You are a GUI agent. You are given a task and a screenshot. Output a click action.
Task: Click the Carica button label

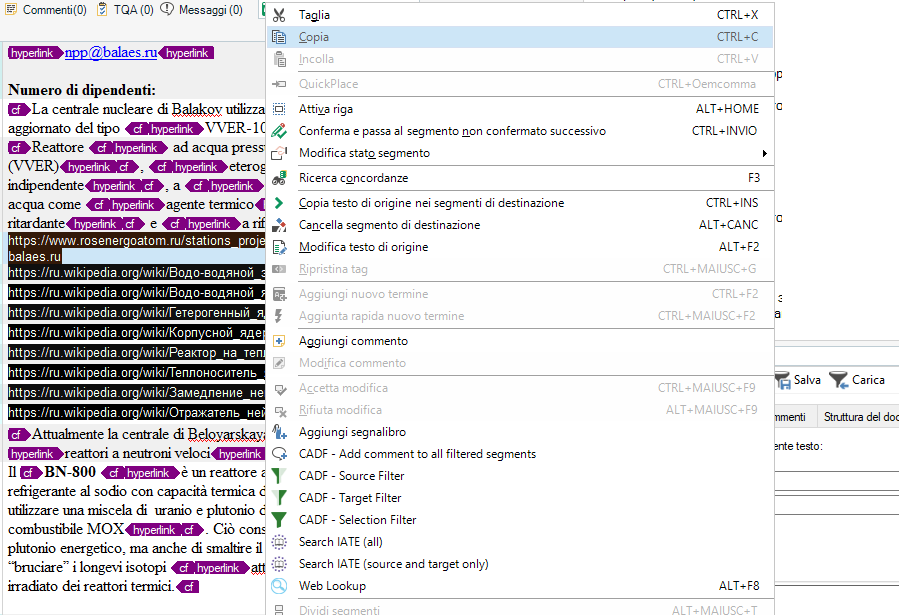[868, 380]
